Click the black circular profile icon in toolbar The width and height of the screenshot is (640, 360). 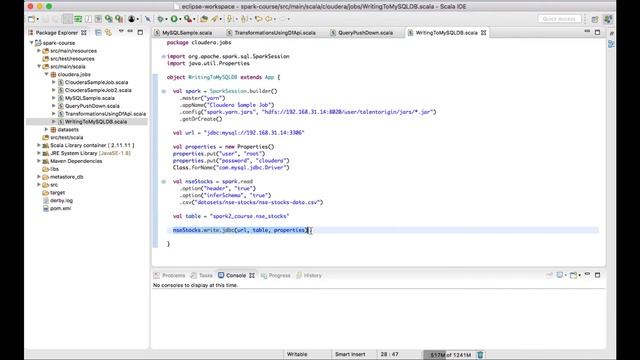(x=131, y=19)
